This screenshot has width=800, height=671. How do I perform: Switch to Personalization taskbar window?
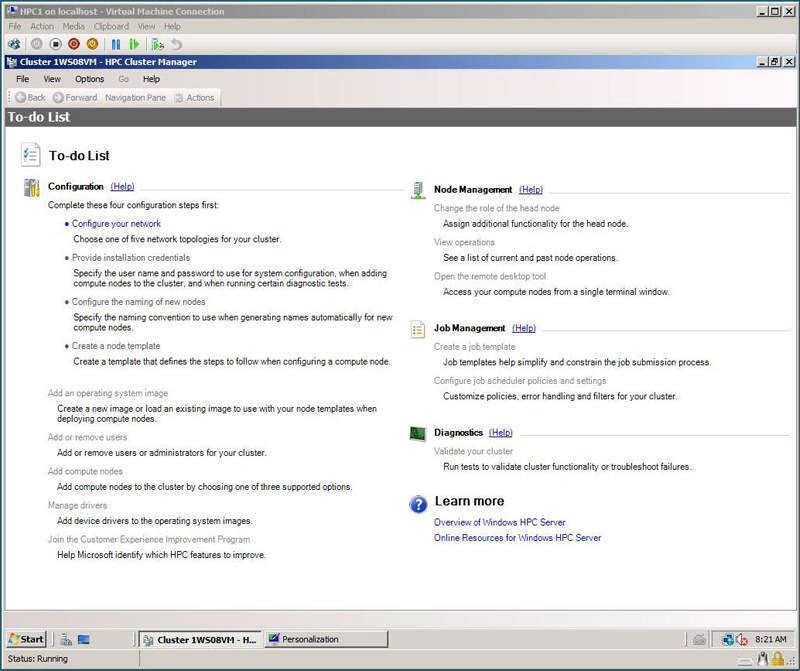tap(326, 639)
